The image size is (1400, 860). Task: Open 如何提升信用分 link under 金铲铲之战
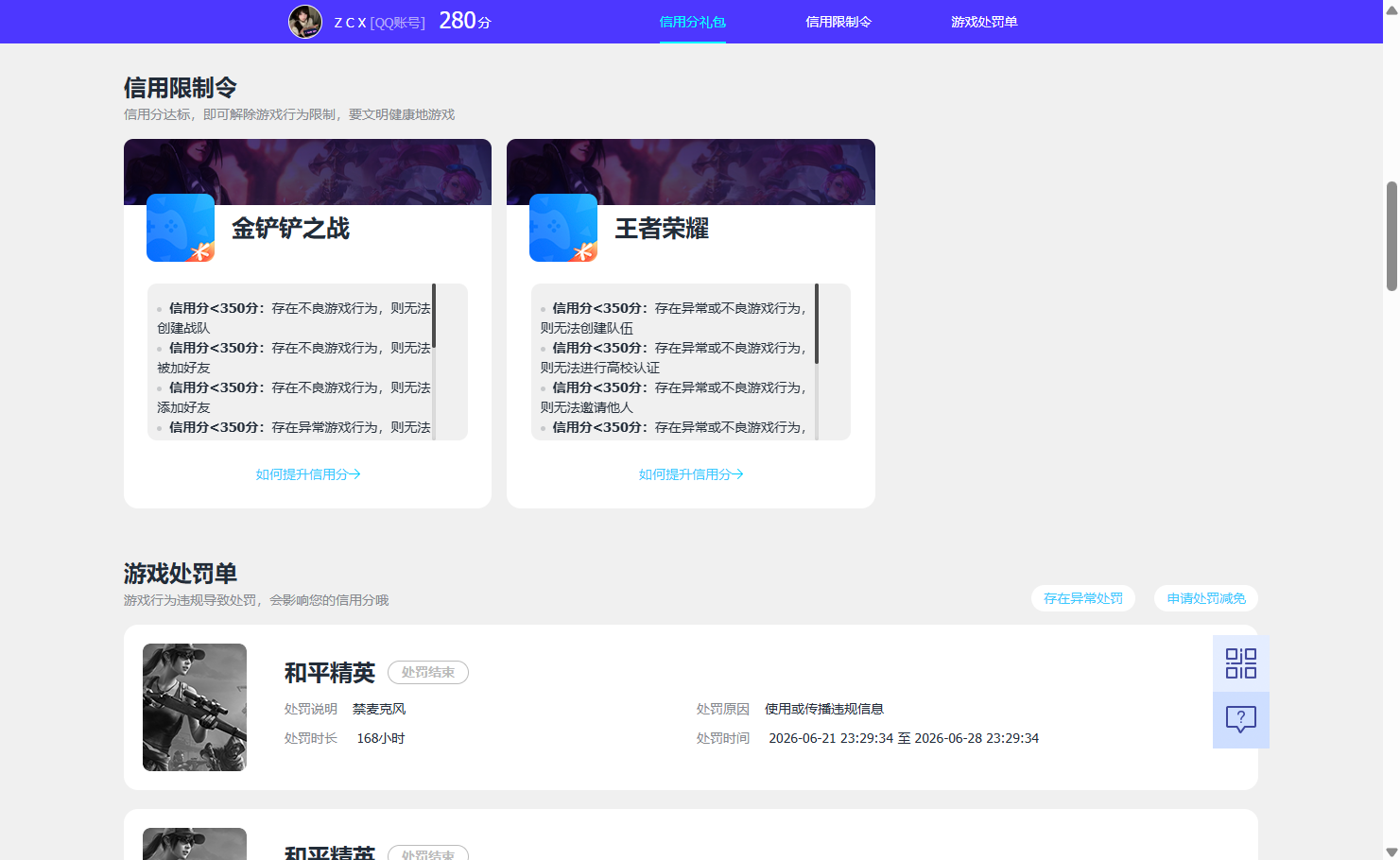click(308, 474)
